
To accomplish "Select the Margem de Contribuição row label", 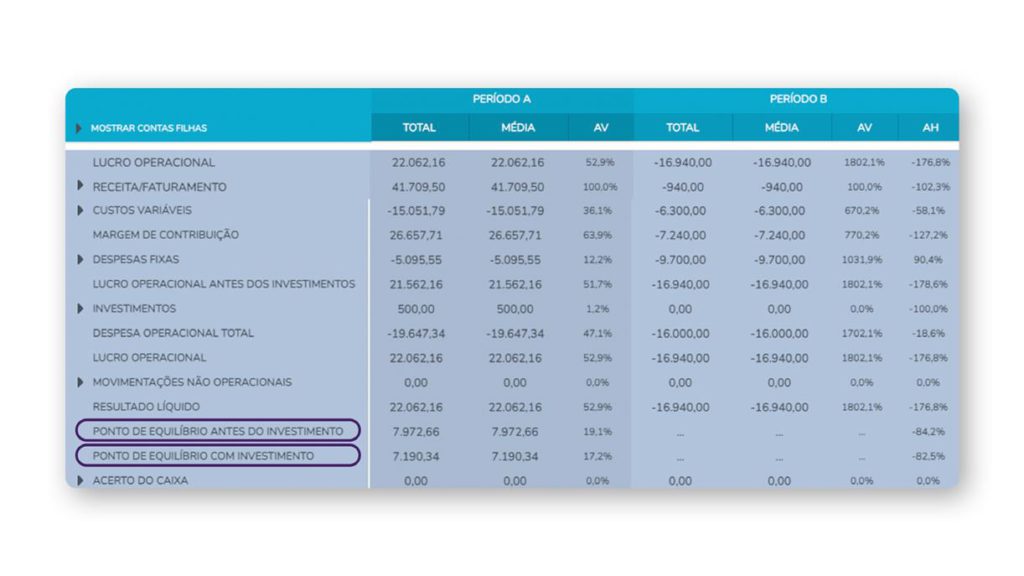I will pyautogui.click(x=166, y=234).
